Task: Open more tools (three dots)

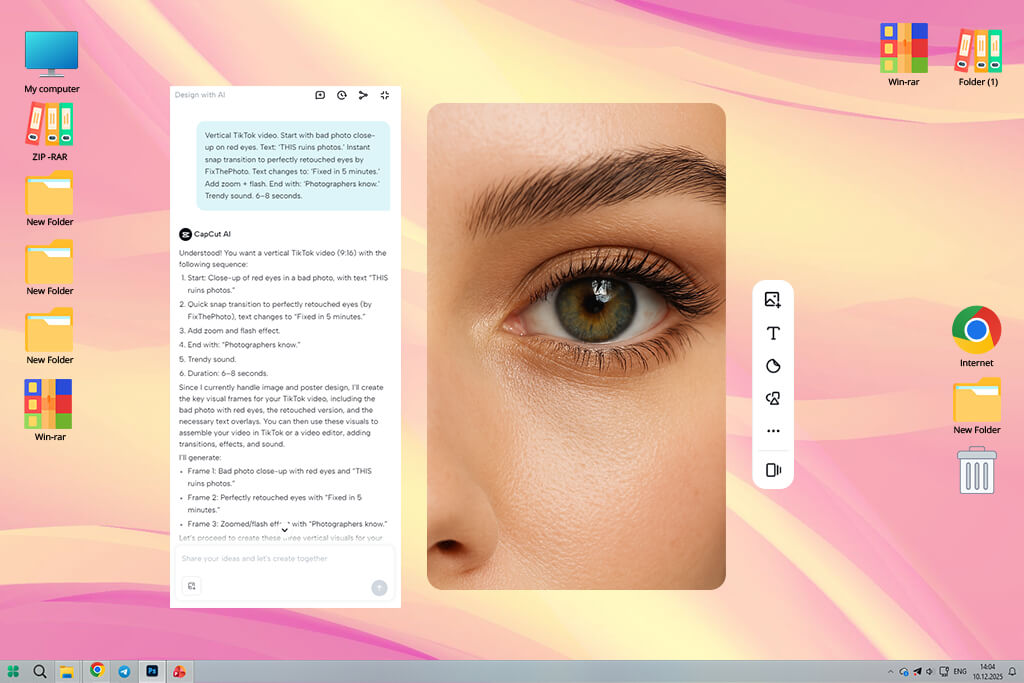Action: 773,431
